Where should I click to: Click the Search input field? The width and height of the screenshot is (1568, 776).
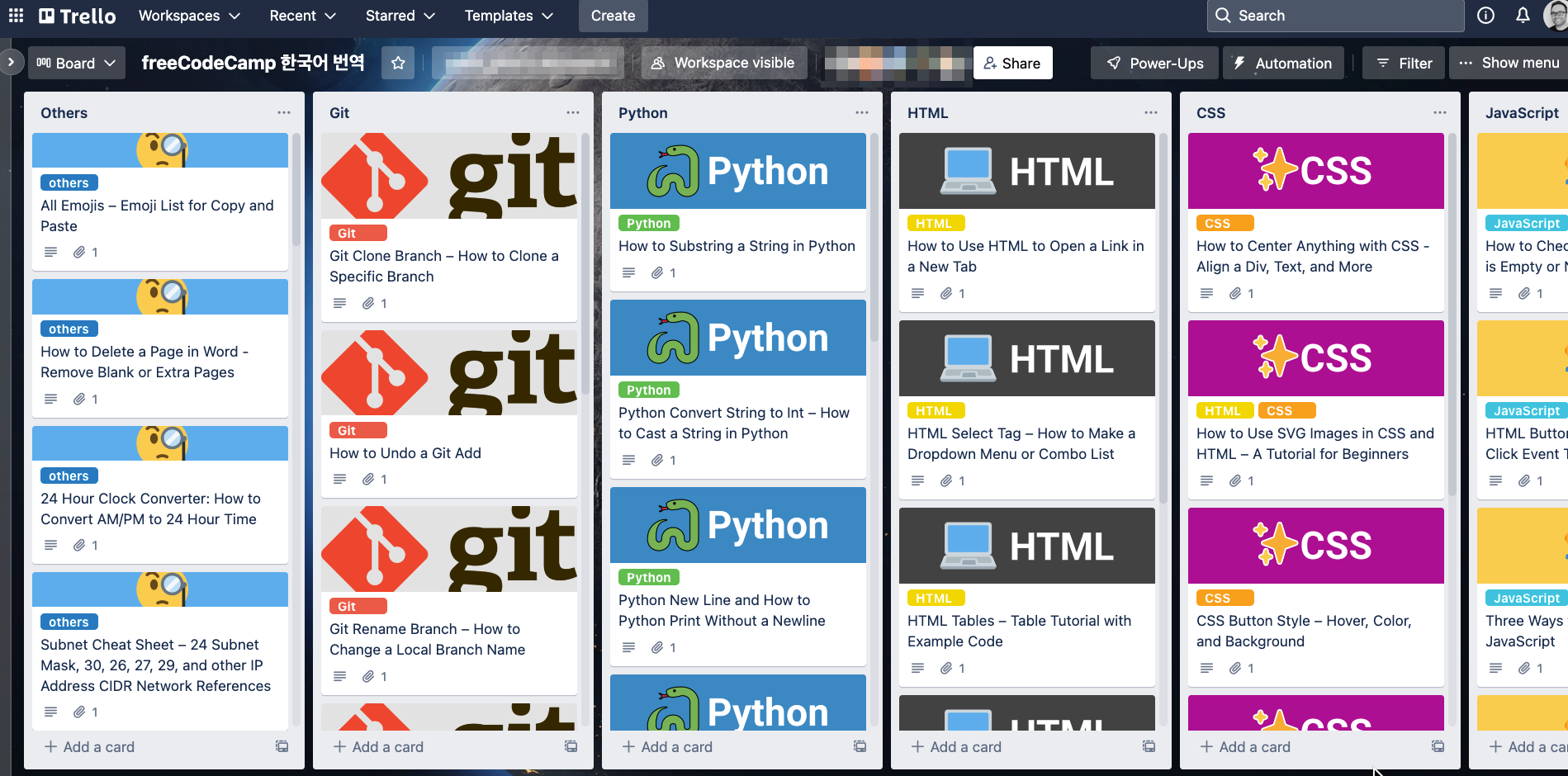click(1335, 16)
